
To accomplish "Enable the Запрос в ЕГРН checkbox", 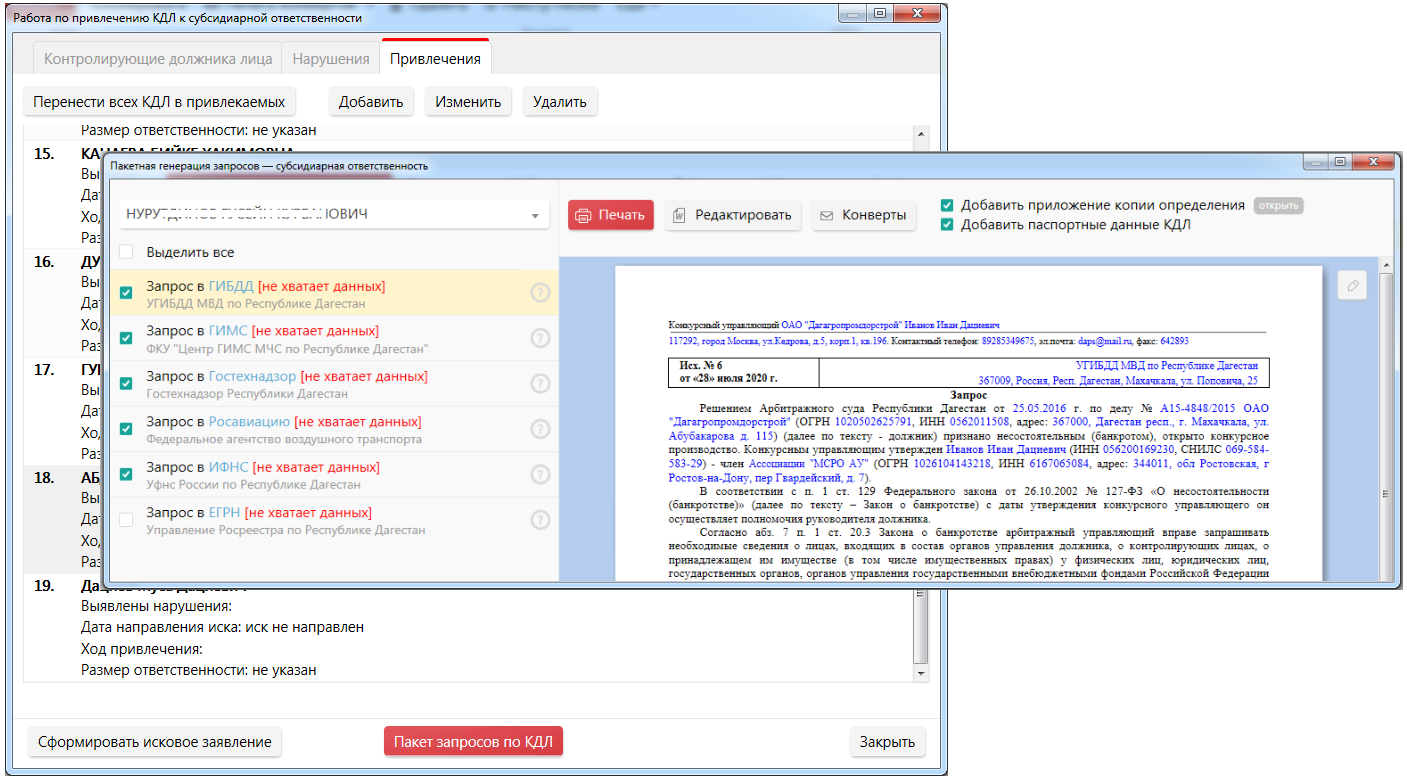I will [x=126, y=520].
